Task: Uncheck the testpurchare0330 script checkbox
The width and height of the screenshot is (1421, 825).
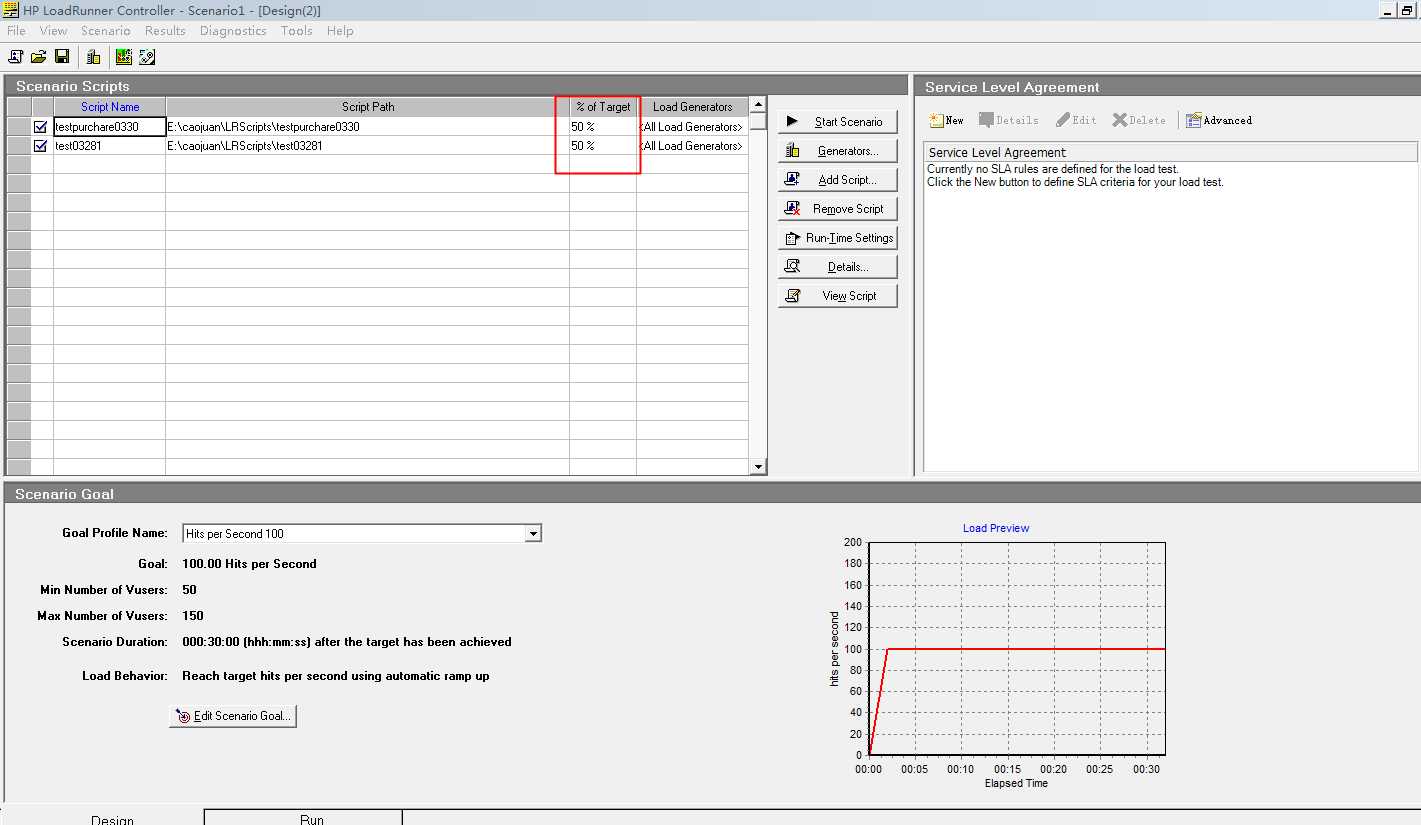Action: coord(41,127)
